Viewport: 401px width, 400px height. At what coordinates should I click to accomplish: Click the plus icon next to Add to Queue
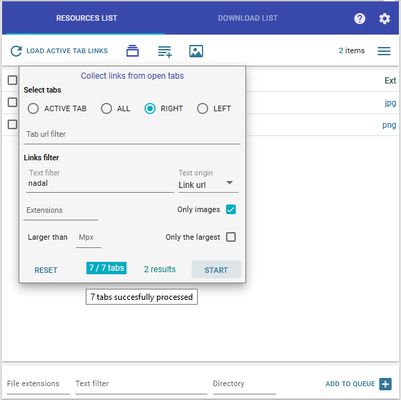coord(385,384)
